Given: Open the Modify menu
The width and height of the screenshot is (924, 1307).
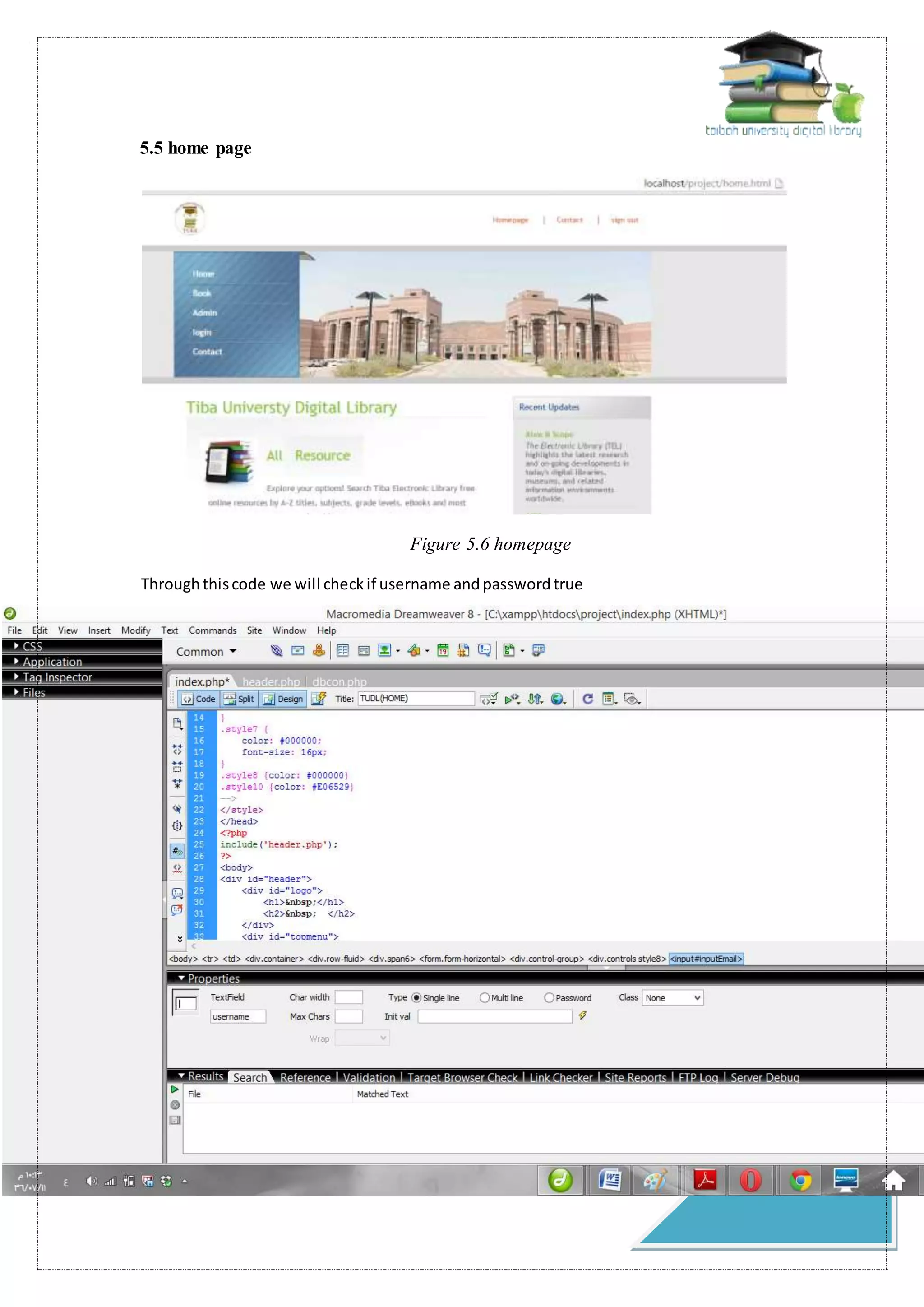Looking at the screenshot, I should 135,630.
